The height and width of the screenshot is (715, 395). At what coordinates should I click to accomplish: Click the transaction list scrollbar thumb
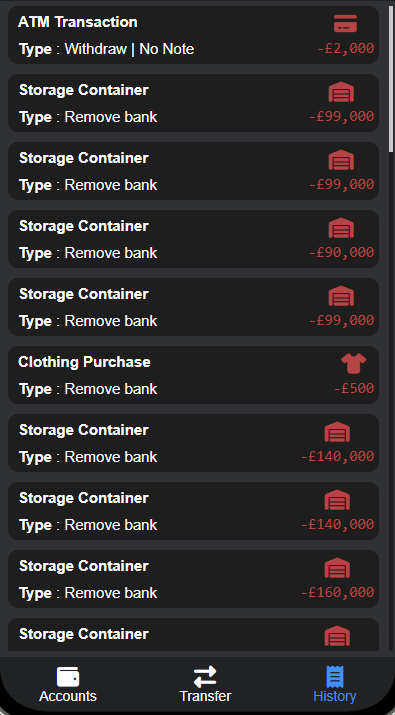[391, 78]
